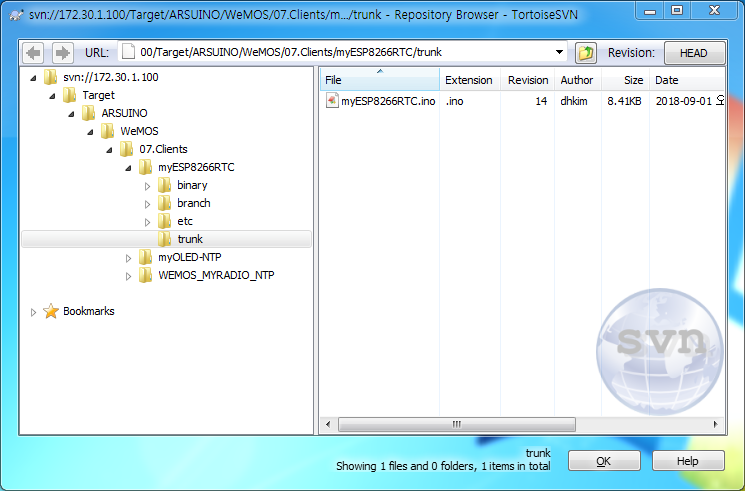Select the myOLED-NTP tree item label
745x491 pixels.
click(x=190, y=257)
